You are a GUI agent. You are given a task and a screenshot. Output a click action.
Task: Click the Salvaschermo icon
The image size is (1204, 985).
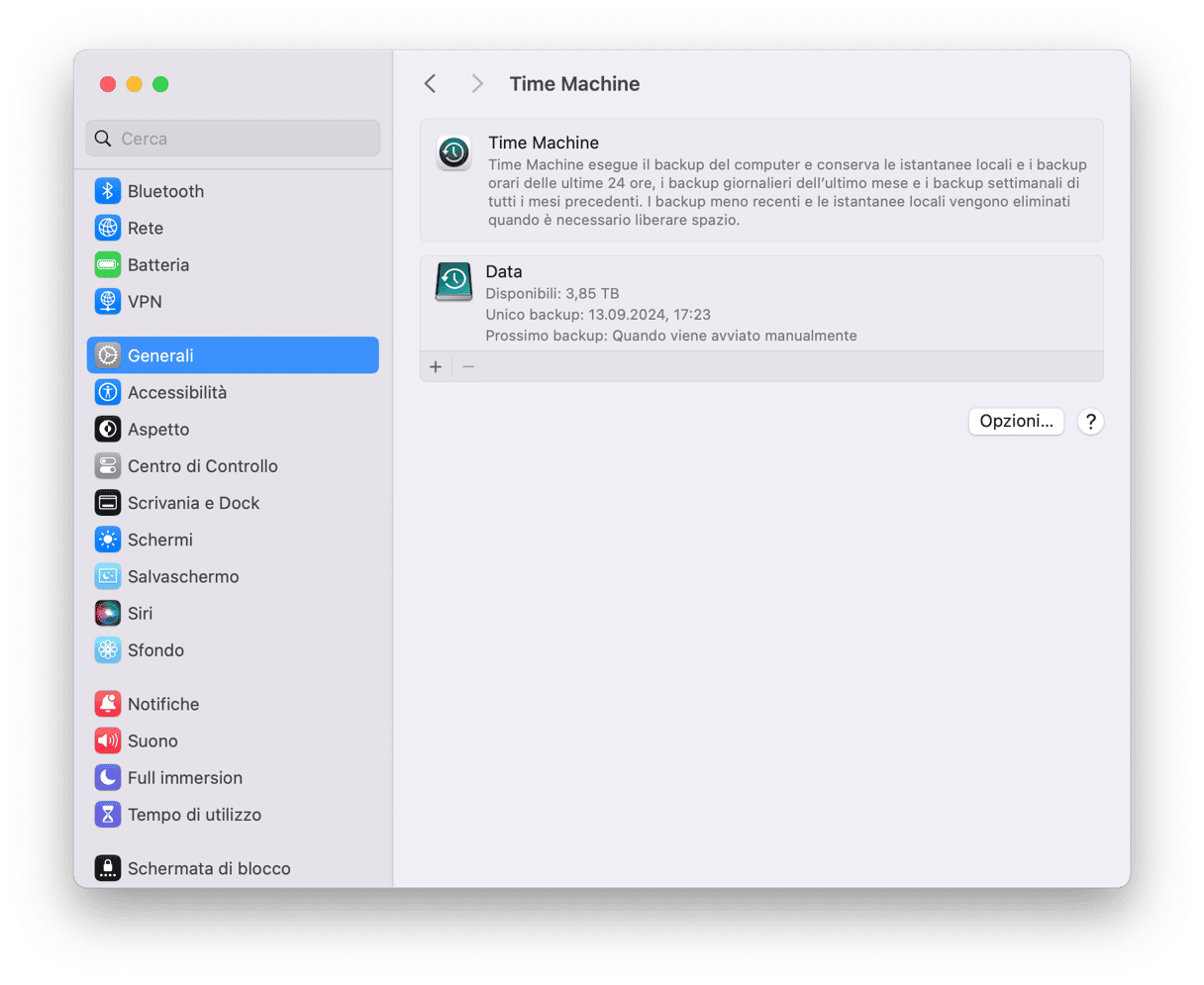108,576
